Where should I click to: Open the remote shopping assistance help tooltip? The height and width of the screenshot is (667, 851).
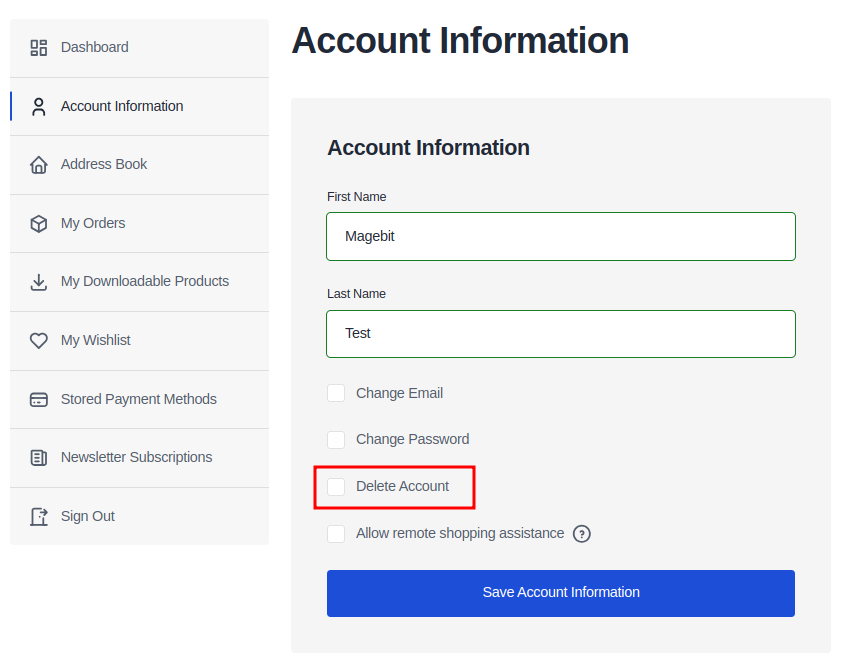[582, 534]
